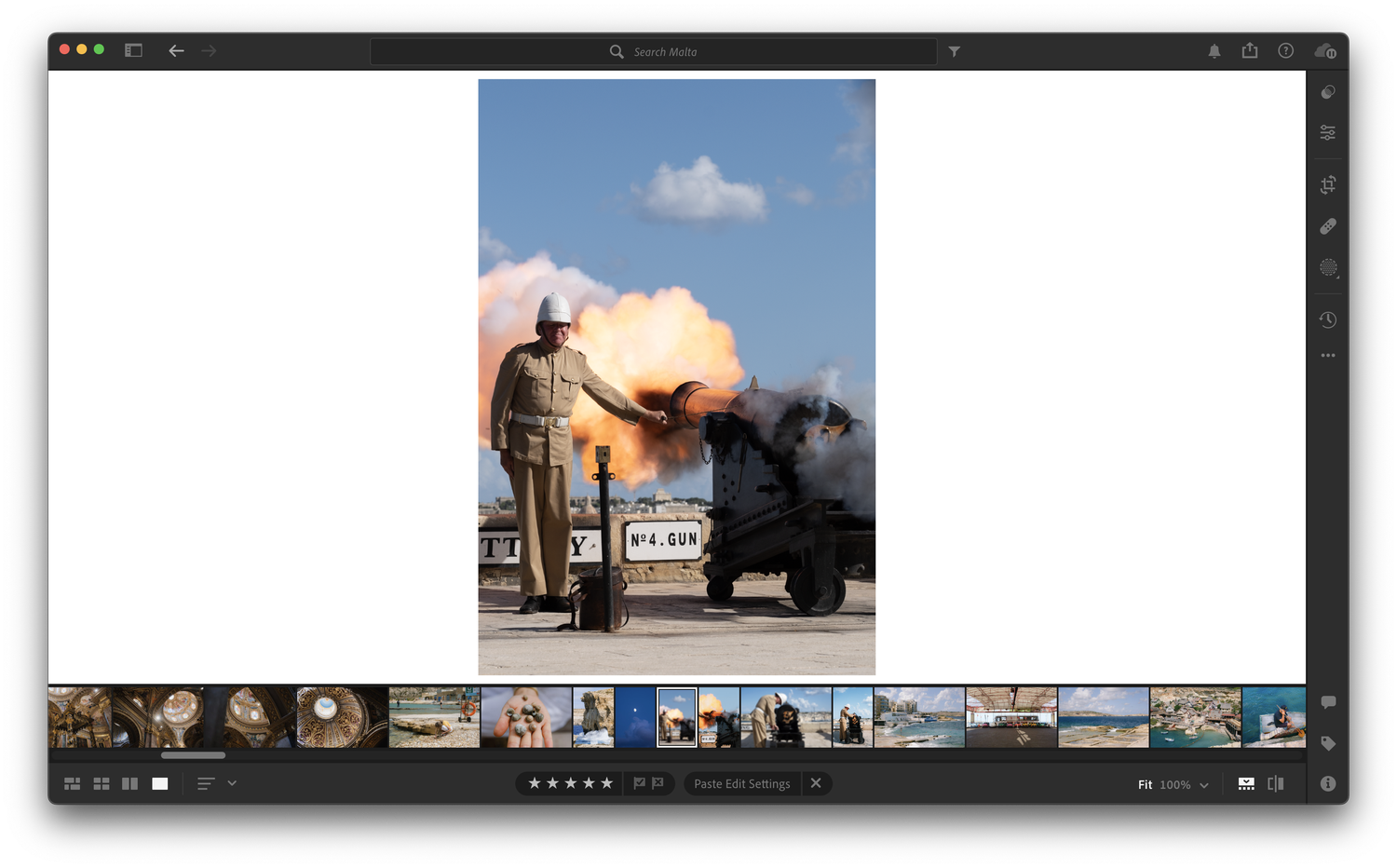Select the boat on beach thumbnail
Screen dimensions: 1397x868
point(434,717)
